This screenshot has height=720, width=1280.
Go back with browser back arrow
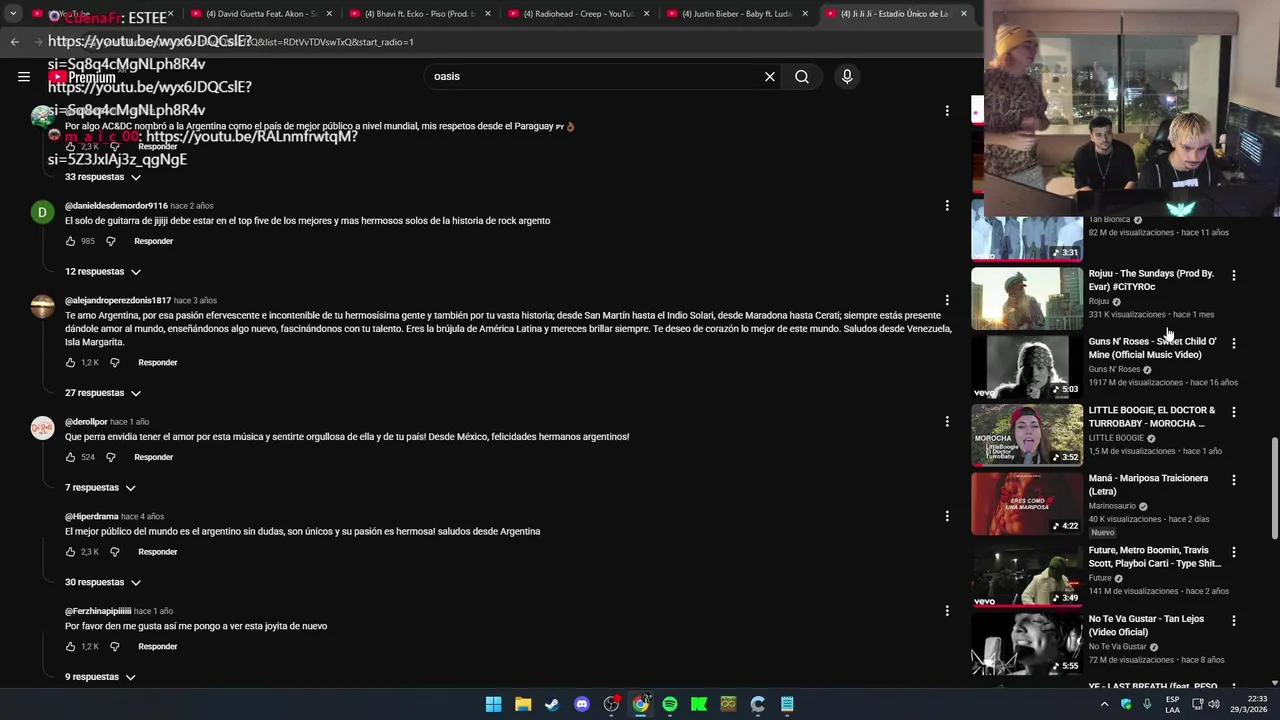[14, 42]
